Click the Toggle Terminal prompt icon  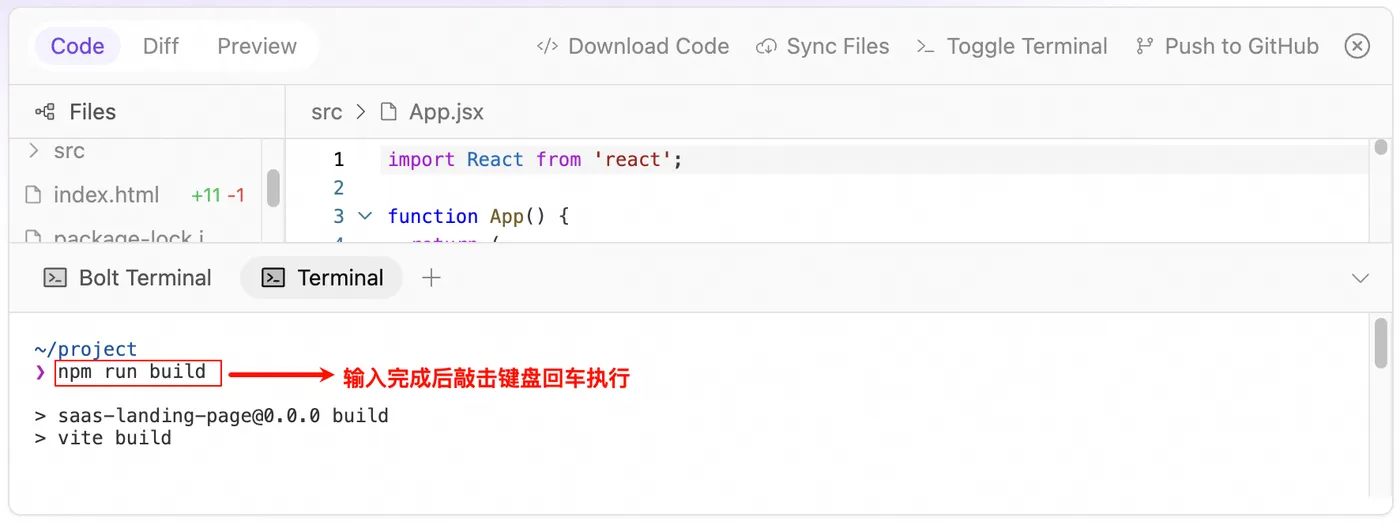[926, 46]
